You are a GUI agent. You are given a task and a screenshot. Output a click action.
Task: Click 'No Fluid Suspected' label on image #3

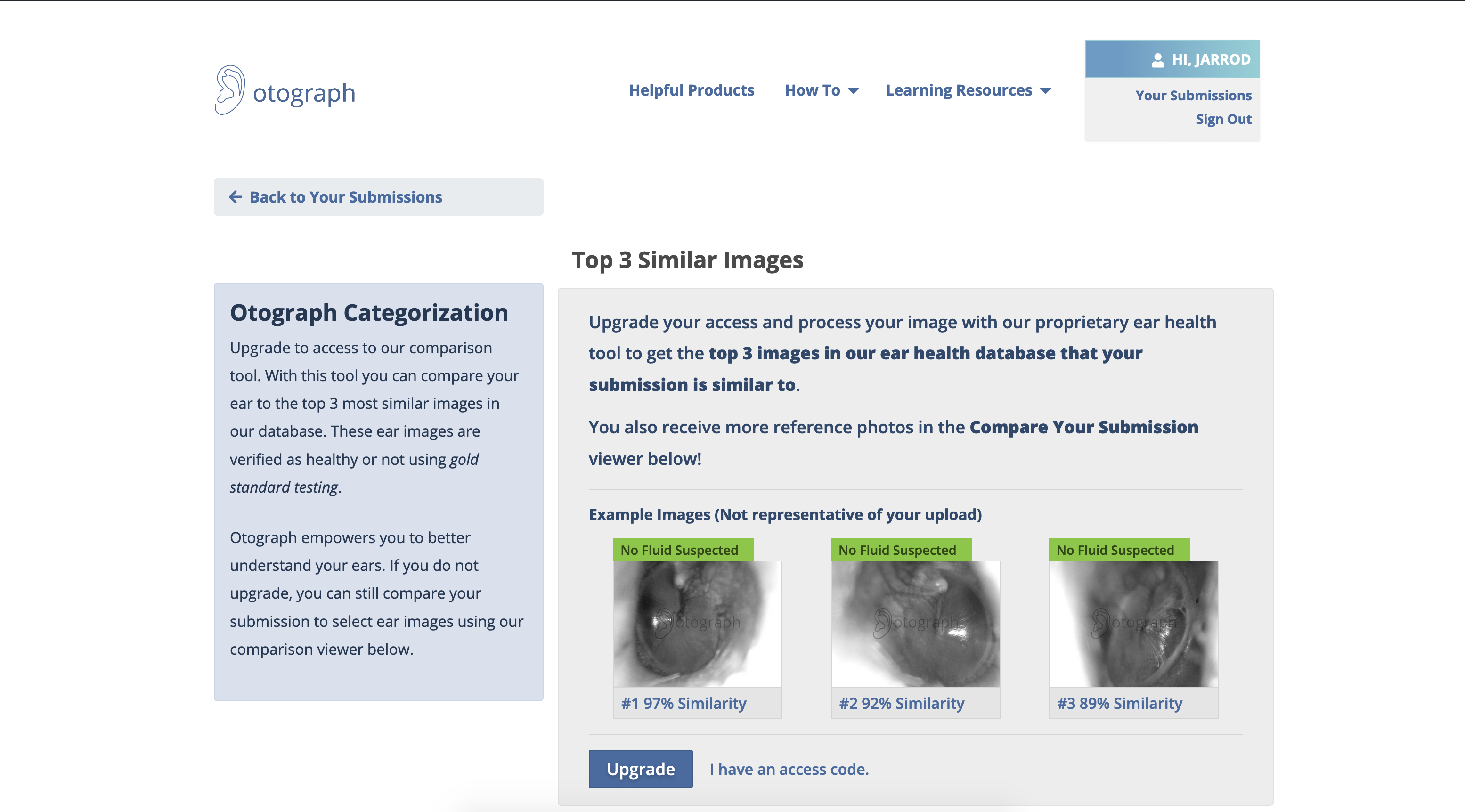1119,550
